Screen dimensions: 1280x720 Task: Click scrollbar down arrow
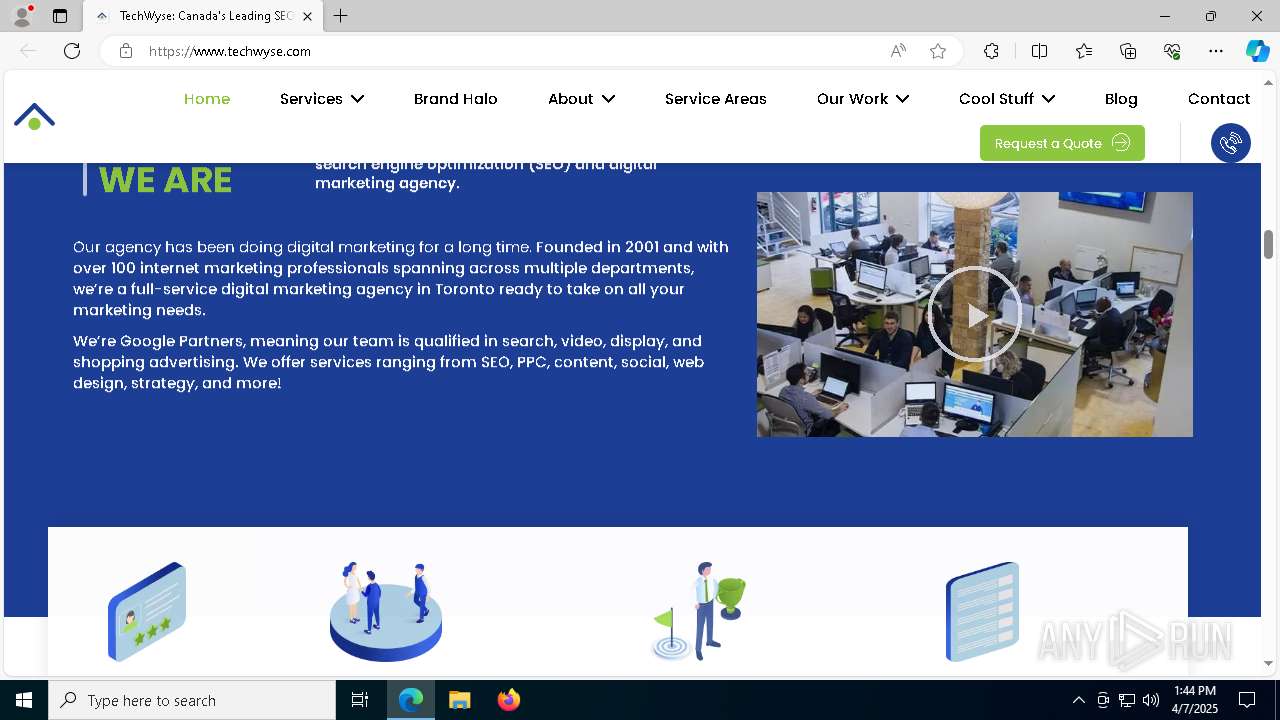click(1268, 663)
